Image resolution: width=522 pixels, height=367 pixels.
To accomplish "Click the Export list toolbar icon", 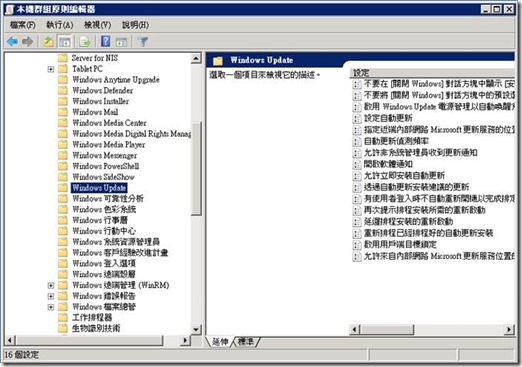I will coord(85,42).
